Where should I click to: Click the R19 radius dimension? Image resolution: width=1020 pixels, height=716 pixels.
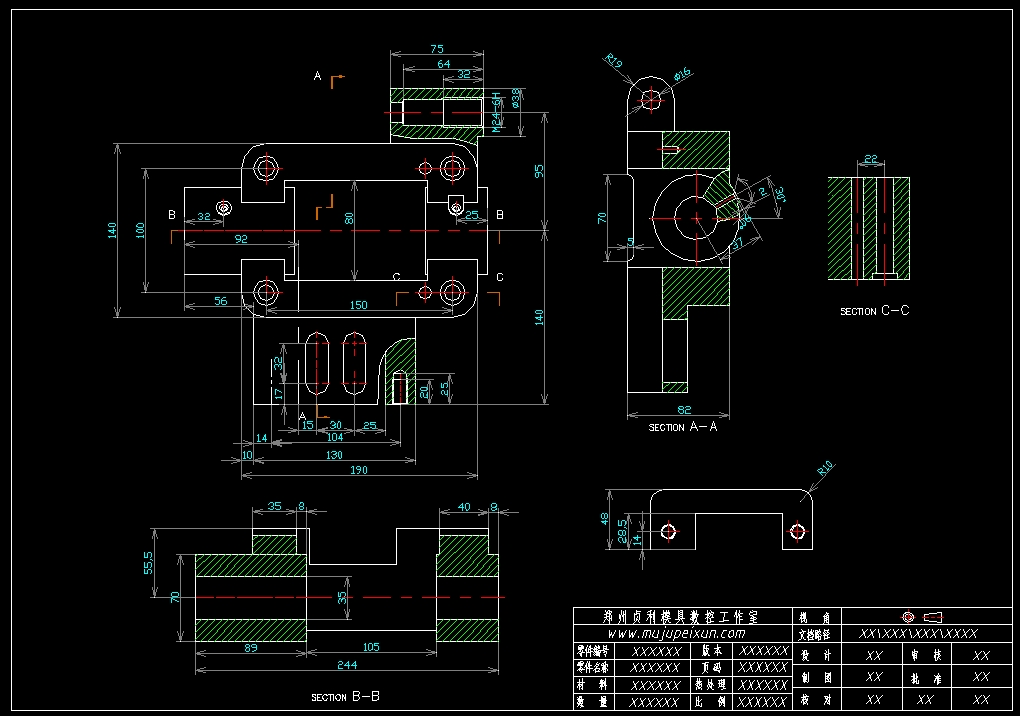pyautogui.click(x=613, y=63)
